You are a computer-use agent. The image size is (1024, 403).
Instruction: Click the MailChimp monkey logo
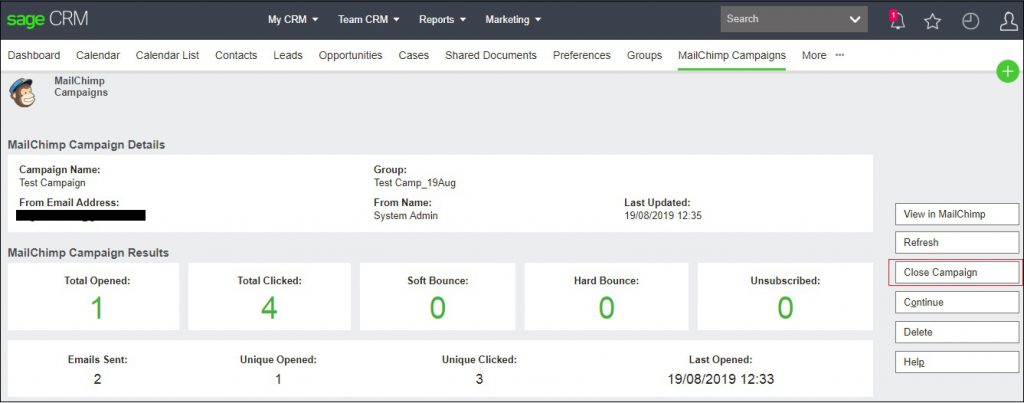22,92
